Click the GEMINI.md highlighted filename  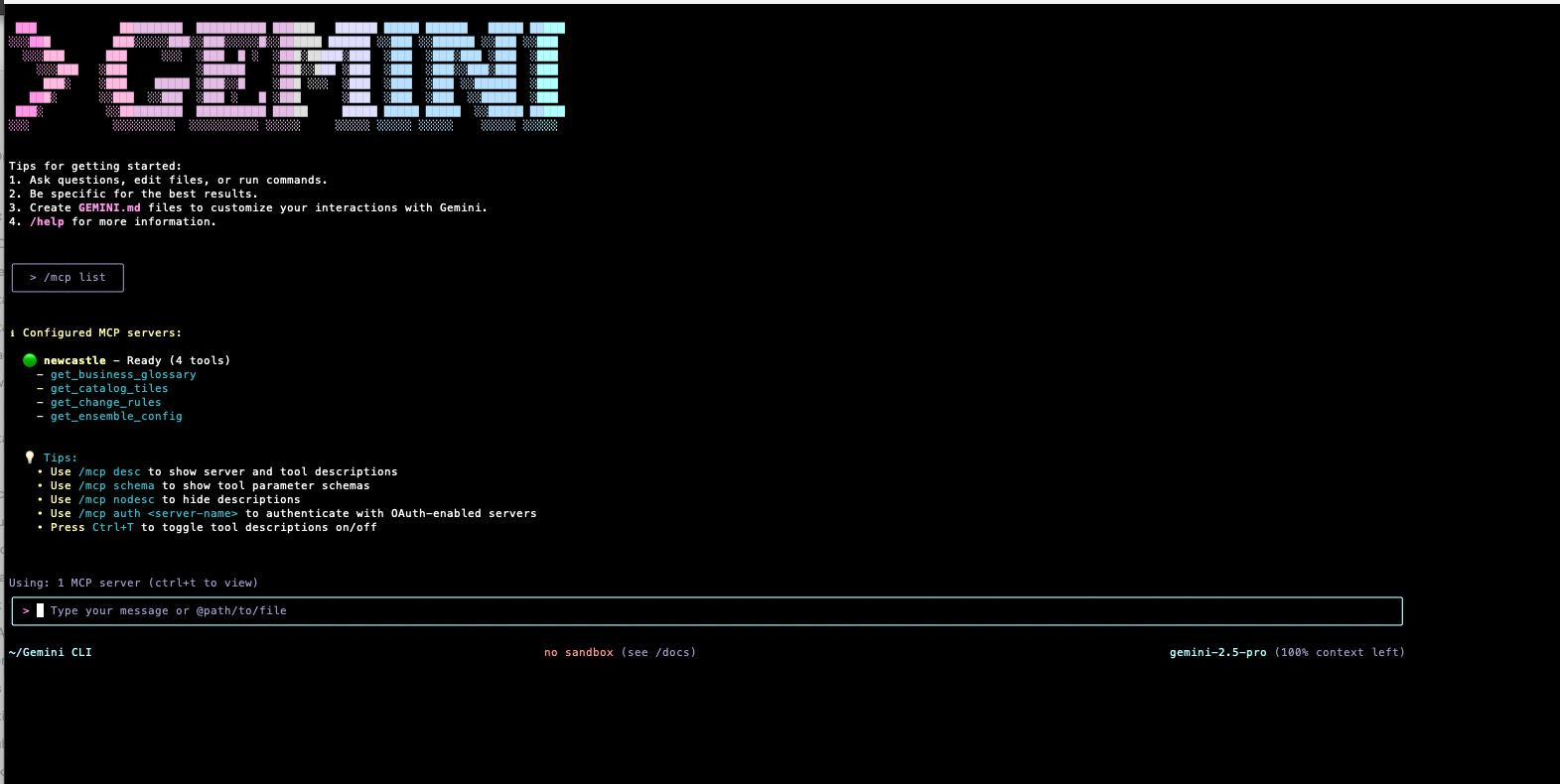click(109, 208)
